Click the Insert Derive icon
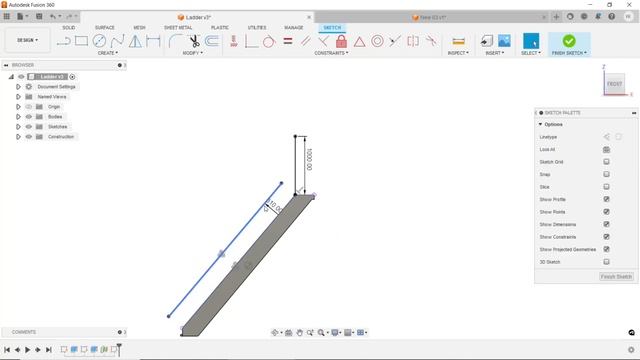The width and height of the screenshot is (640, 360). [x=486, y=41]
